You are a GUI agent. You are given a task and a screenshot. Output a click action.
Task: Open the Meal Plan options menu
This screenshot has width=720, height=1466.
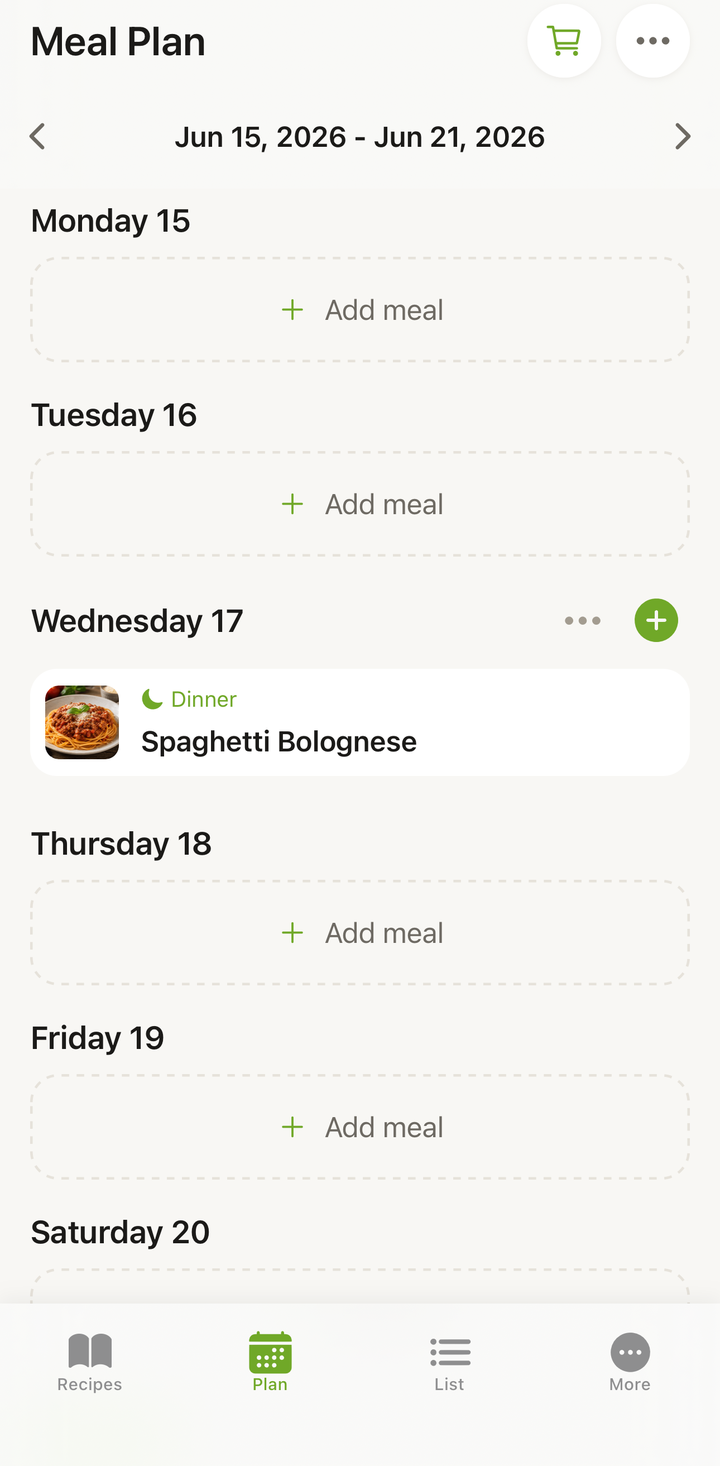(653, 41)
